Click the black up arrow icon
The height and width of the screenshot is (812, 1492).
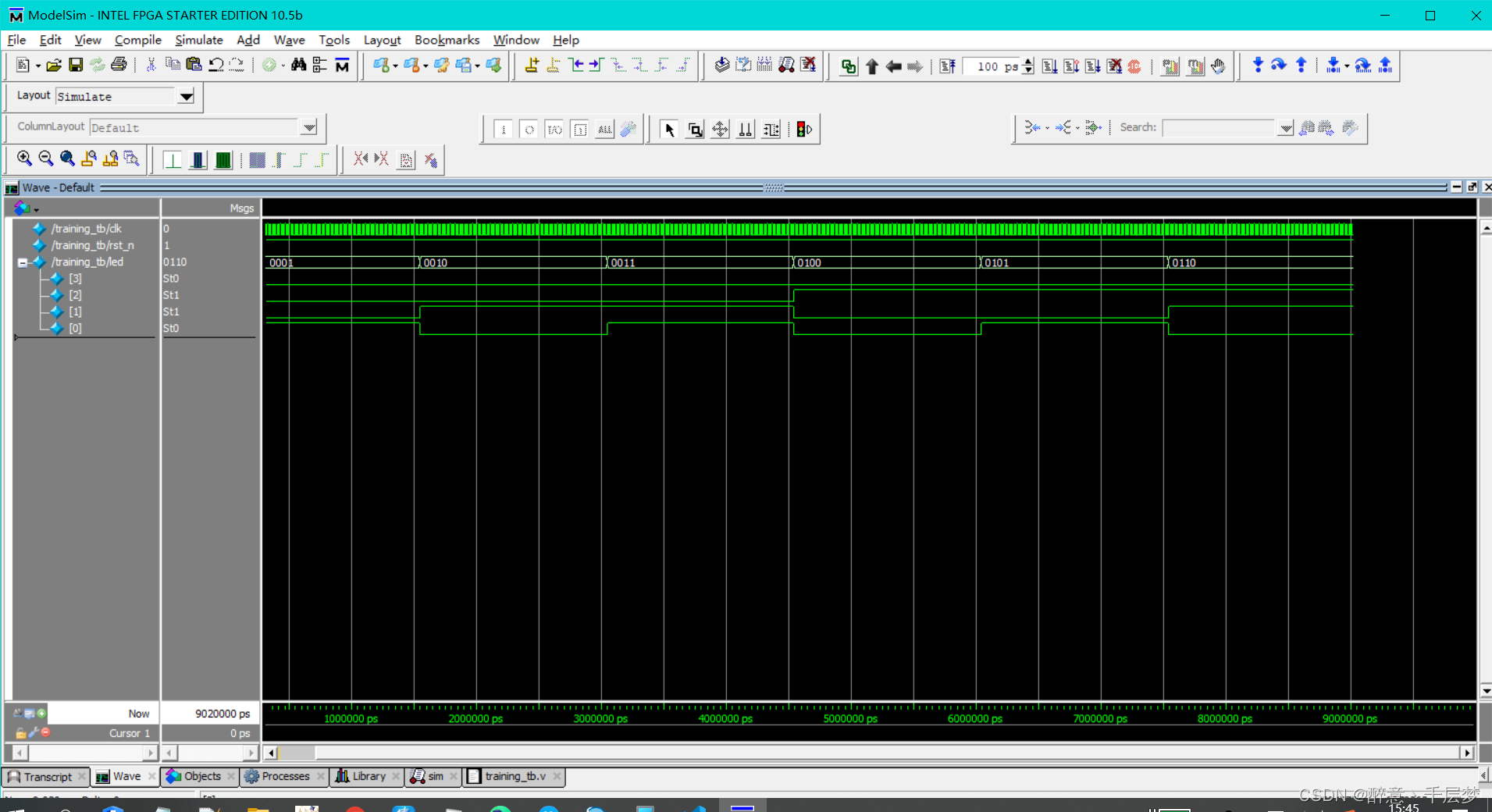coord(872,66)
